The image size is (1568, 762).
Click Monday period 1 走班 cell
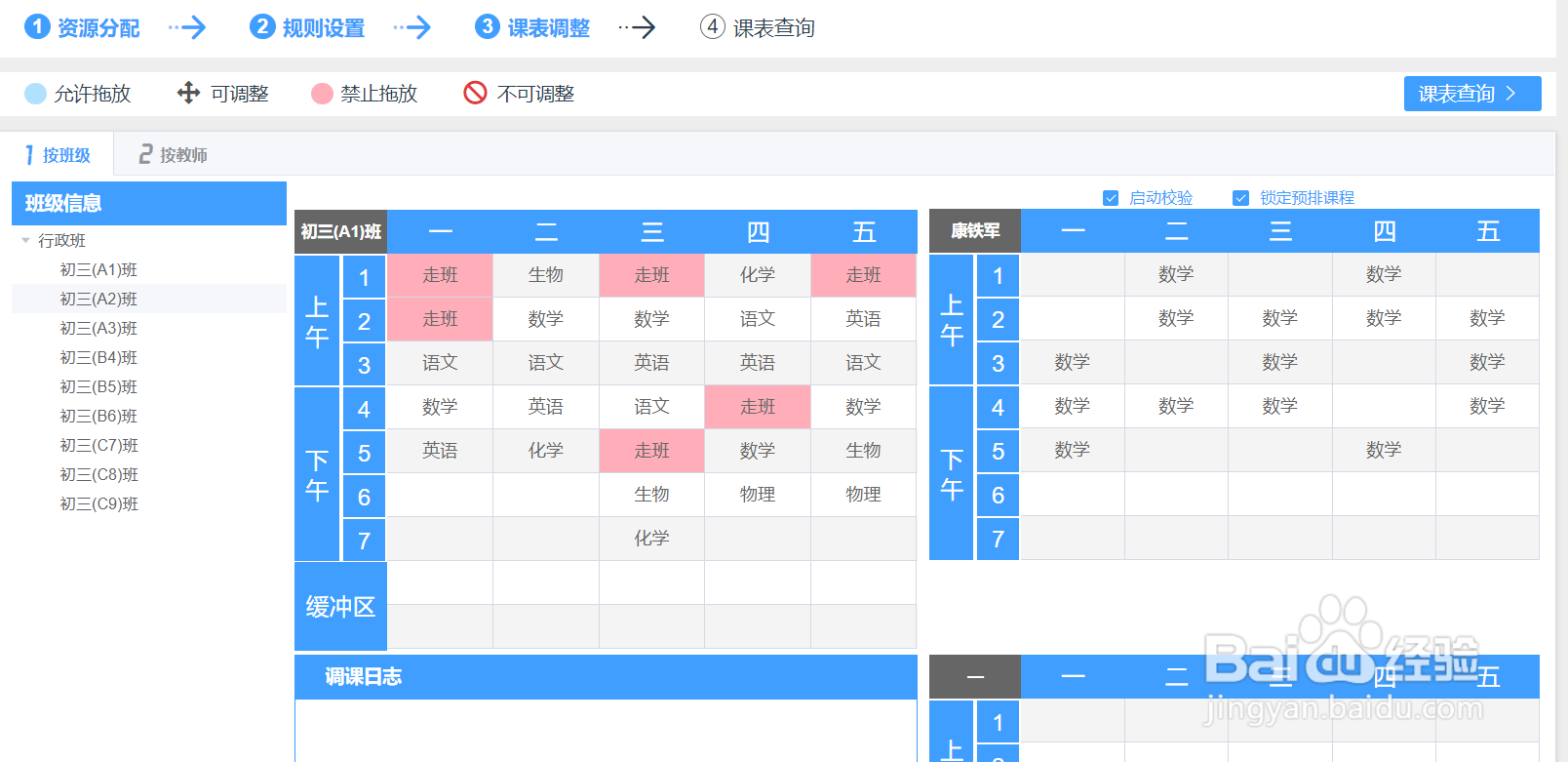coord(440,275)
